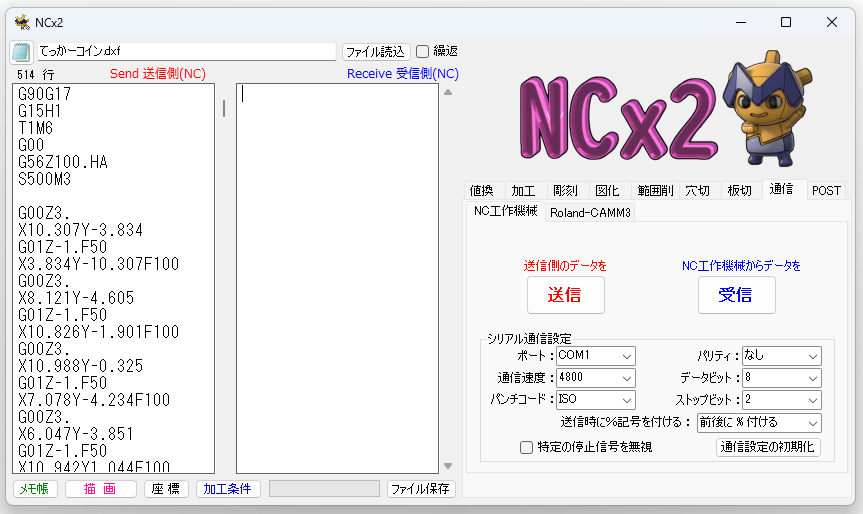Click the filename field てっかーコイン.dxf
The height and width of the screenshot is (514, 863).
click(187, 52)
